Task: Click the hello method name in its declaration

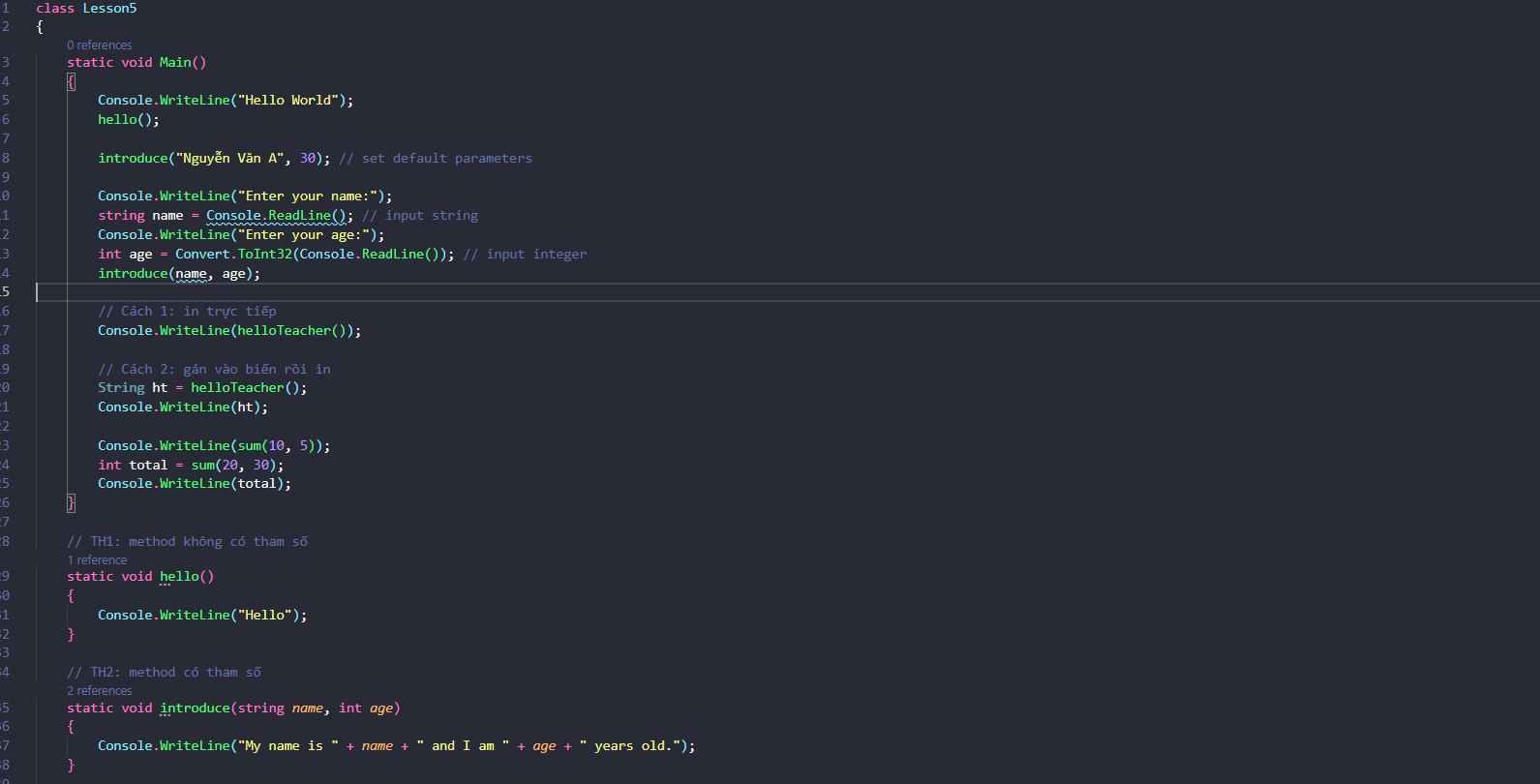Action: tap(179, 577)
